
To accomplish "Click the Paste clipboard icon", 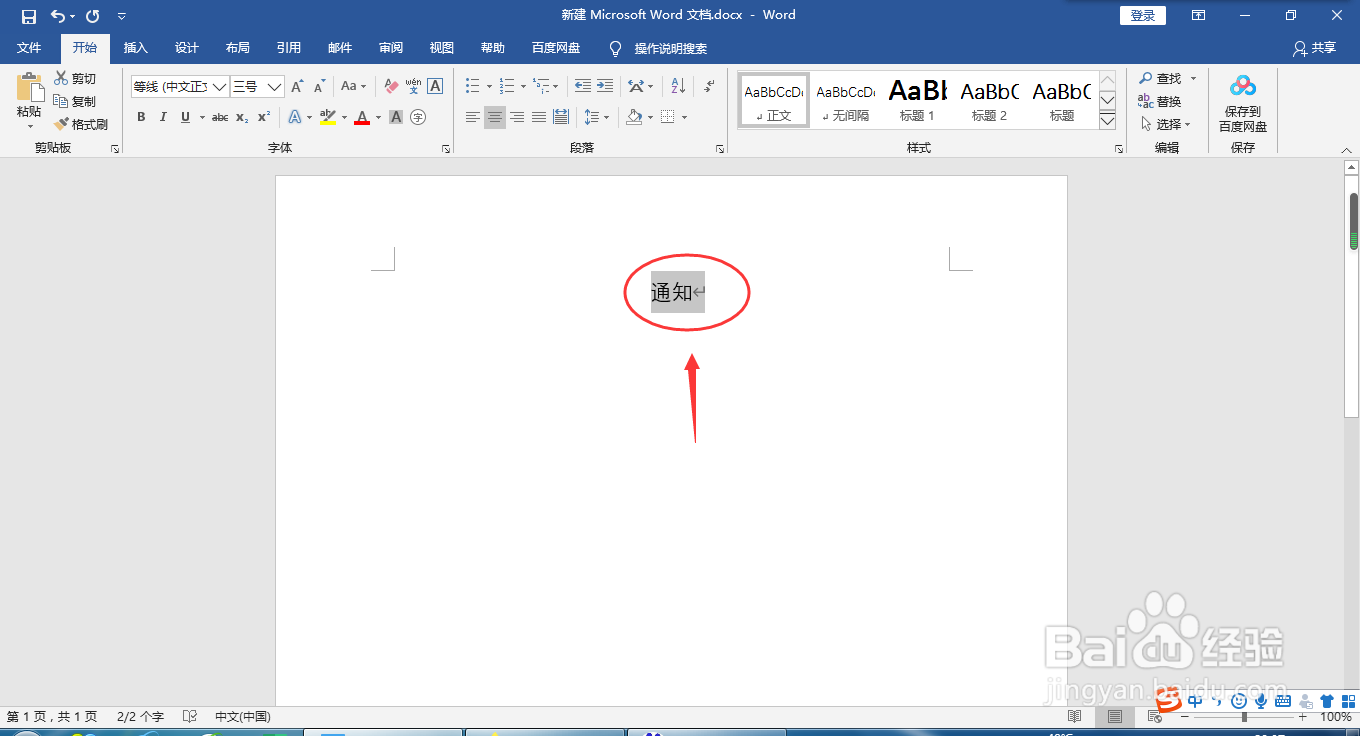I will coord(29,87).
